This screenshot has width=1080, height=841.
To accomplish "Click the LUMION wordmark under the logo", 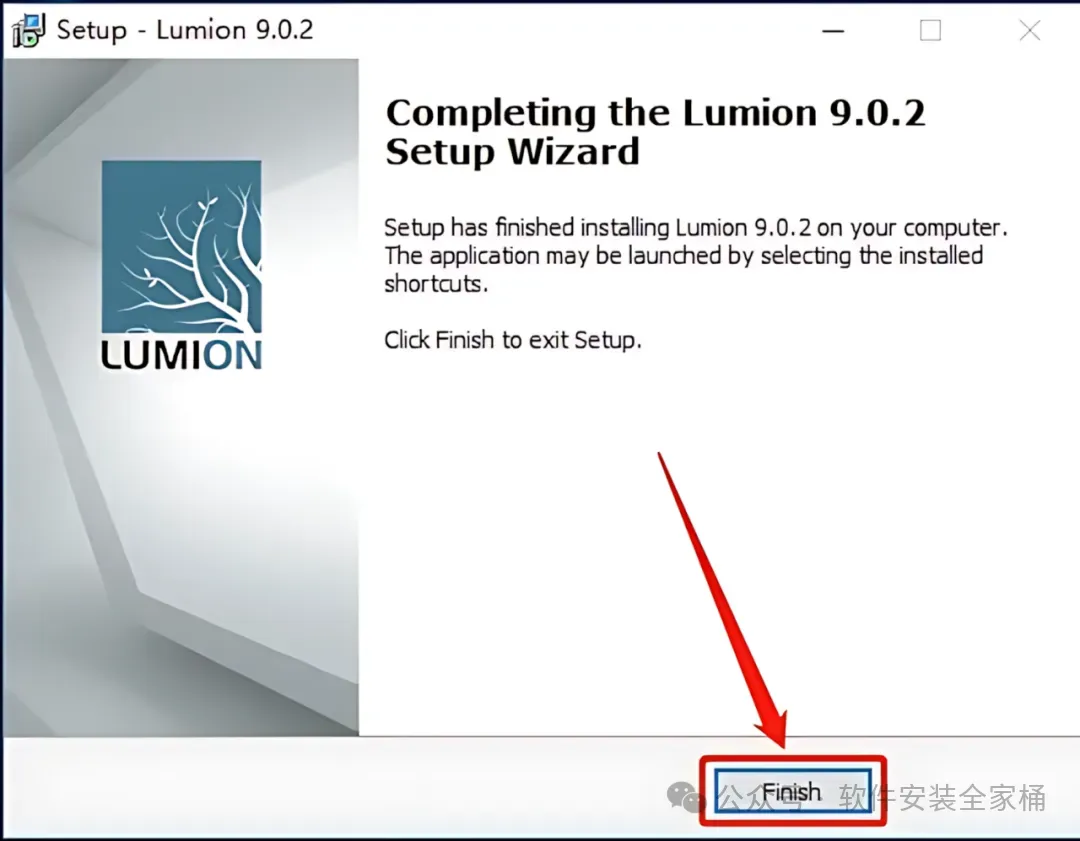I will click(181, 355).
